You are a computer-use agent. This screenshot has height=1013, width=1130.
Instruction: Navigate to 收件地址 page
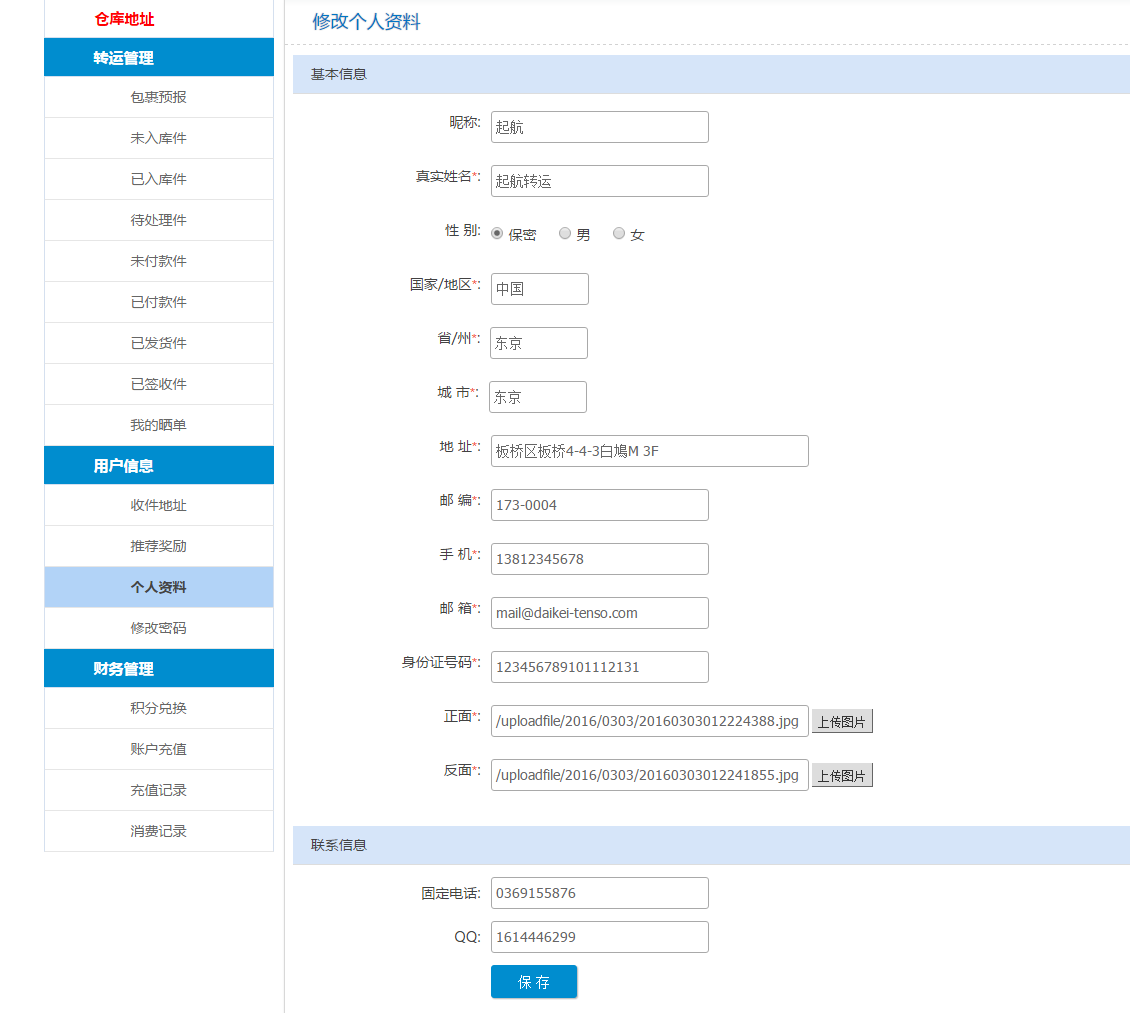[x=158, y=505]
